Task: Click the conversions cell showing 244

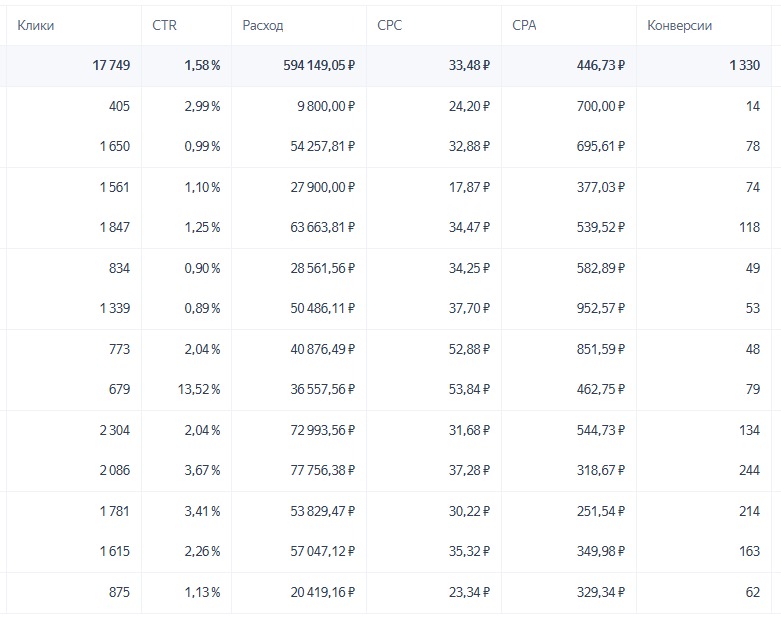Action: coord(748,471)
